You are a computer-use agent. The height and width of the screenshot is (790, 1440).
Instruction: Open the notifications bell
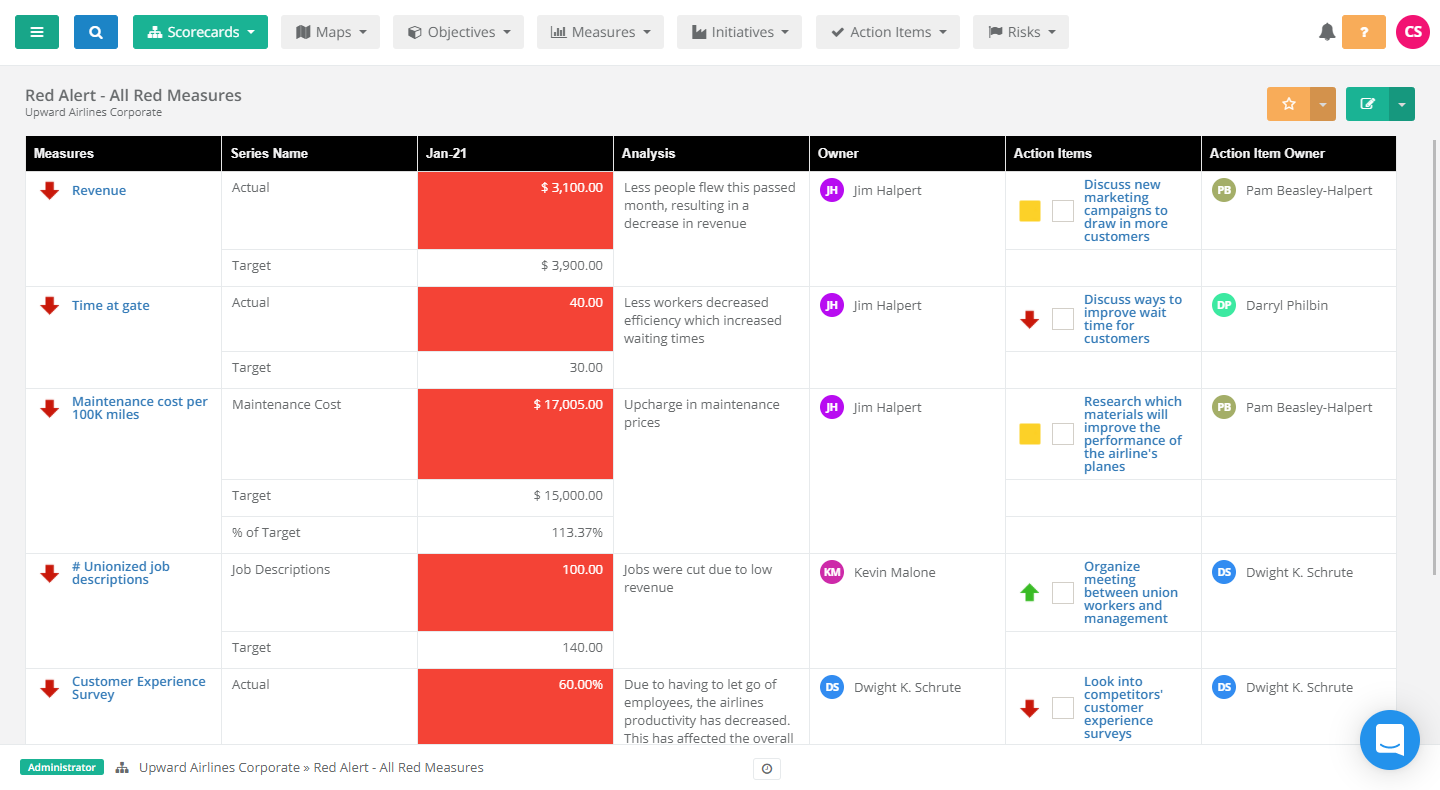pos(1327,31)
